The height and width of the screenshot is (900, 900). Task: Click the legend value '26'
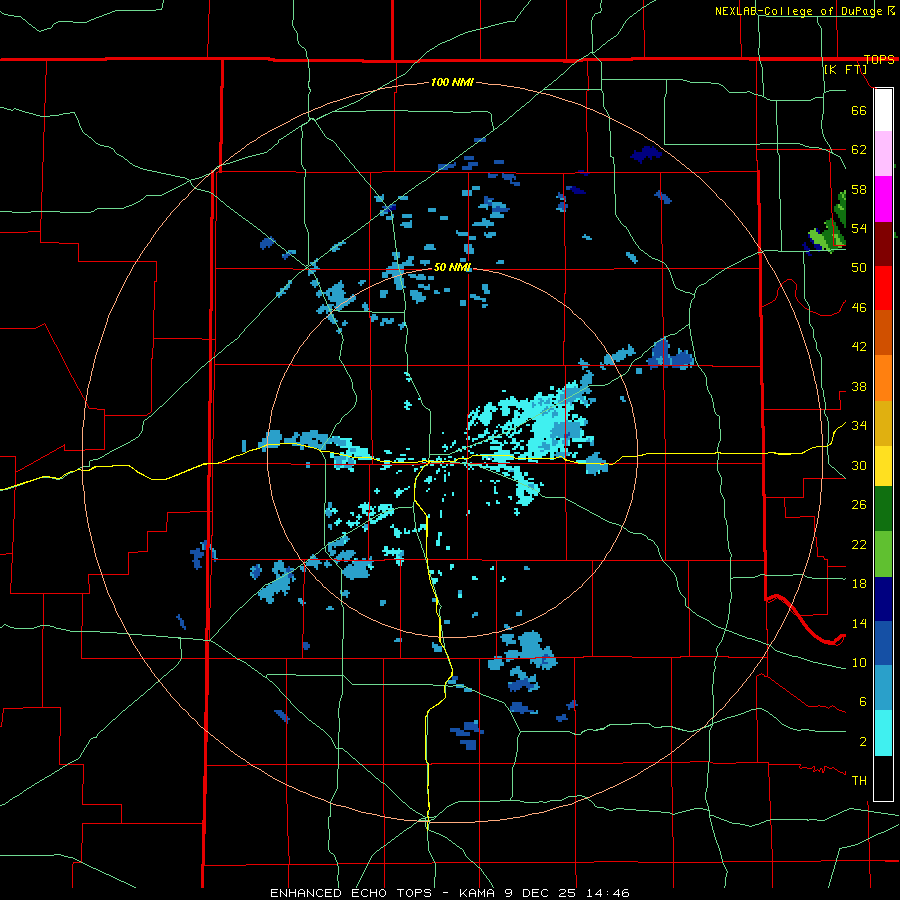coord(859,505)
